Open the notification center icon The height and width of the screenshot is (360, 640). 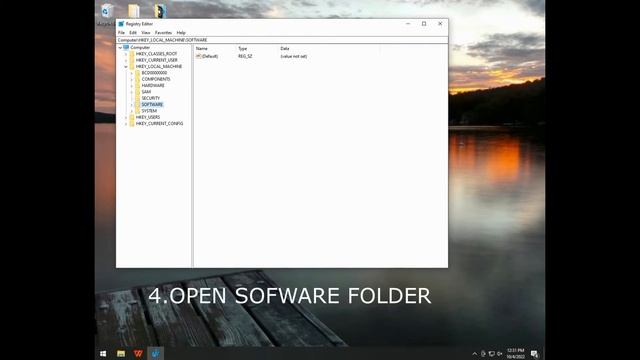coord(534,354)
